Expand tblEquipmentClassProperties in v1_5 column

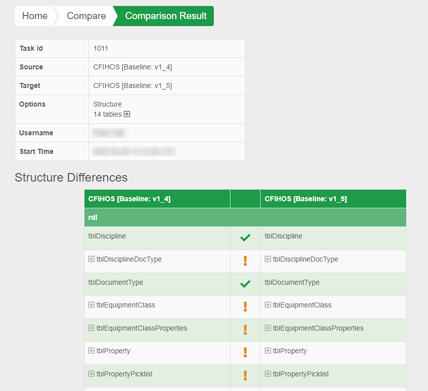point(267,328)
